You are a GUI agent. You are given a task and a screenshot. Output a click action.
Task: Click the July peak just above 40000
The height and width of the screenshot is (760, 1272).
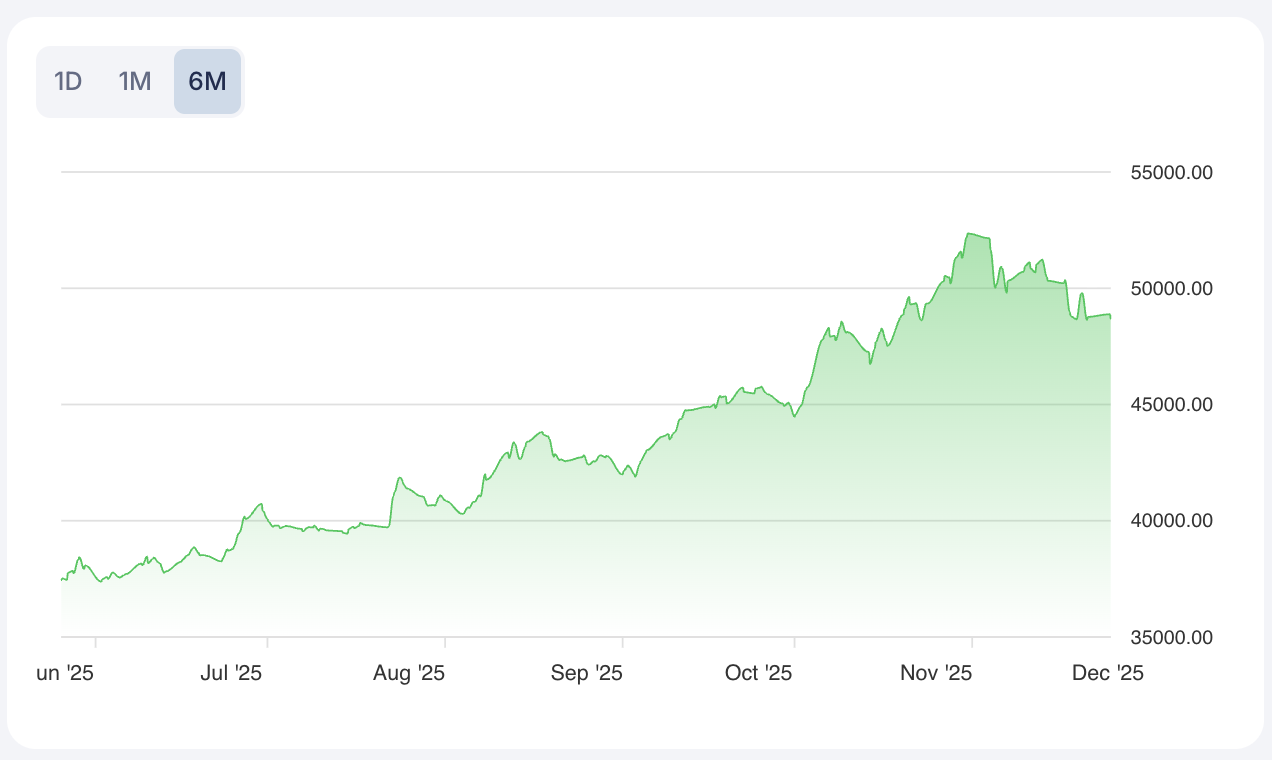(261, 504)
